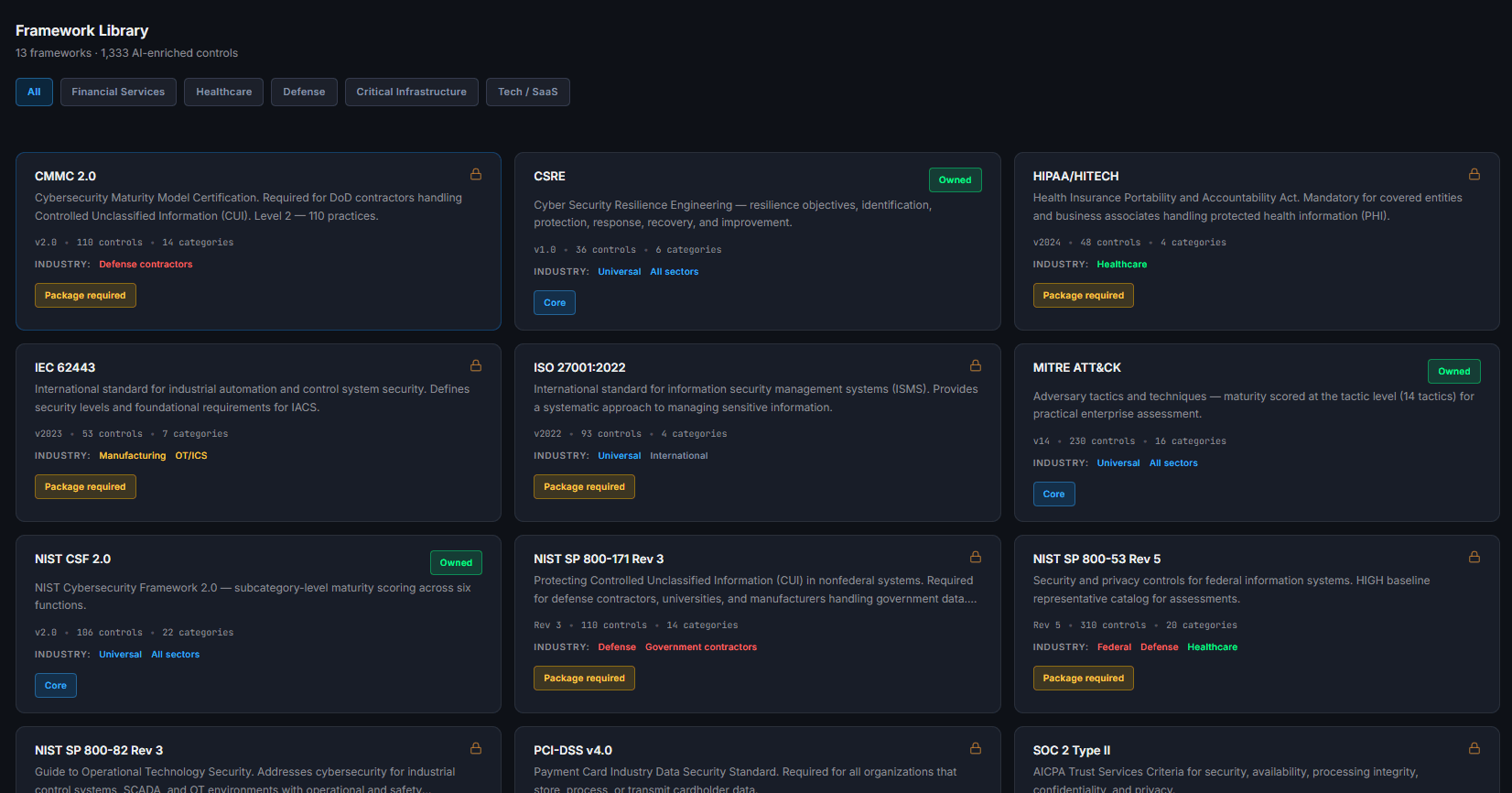Click the lock icon on NIST SP 800-53 Rev 5 card
This screenshot has height=793, width=1512.
1474,557
